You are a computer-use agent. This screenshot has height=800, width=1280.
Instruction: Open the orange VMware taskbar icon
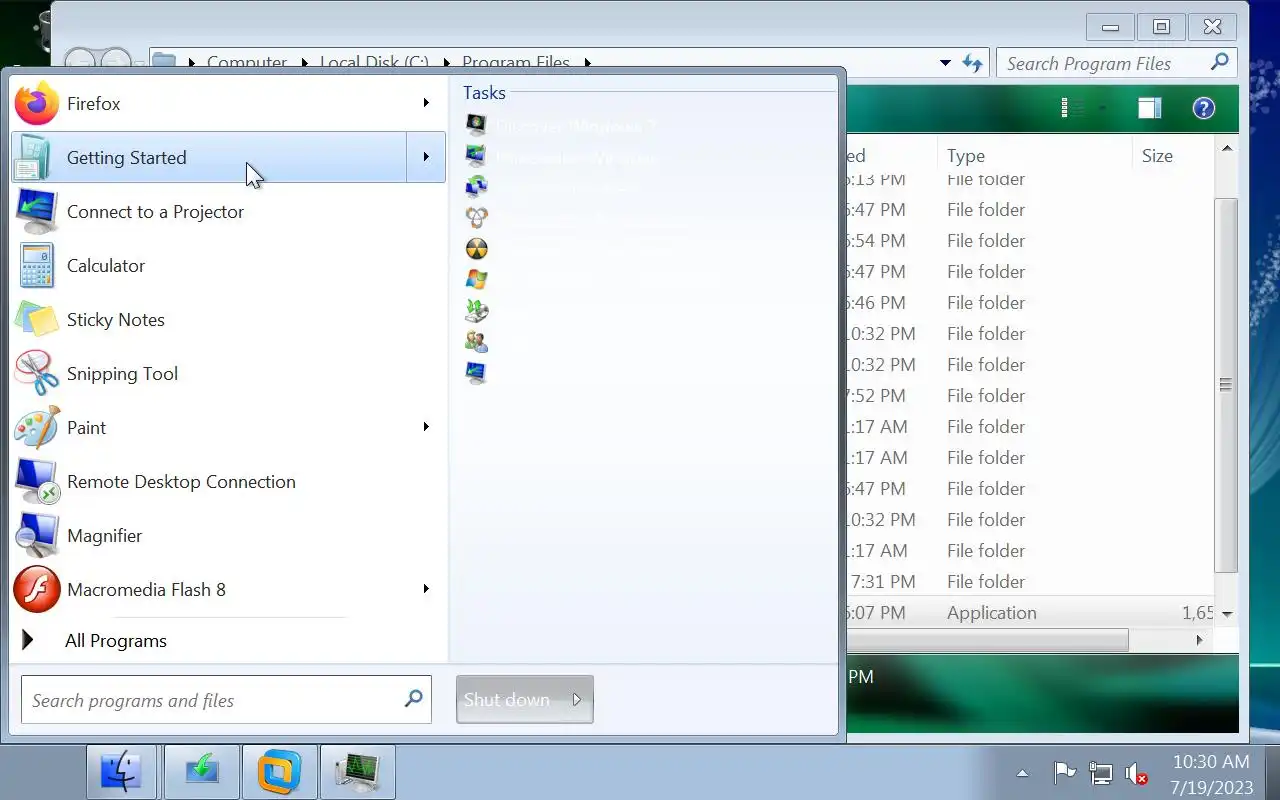280,772
